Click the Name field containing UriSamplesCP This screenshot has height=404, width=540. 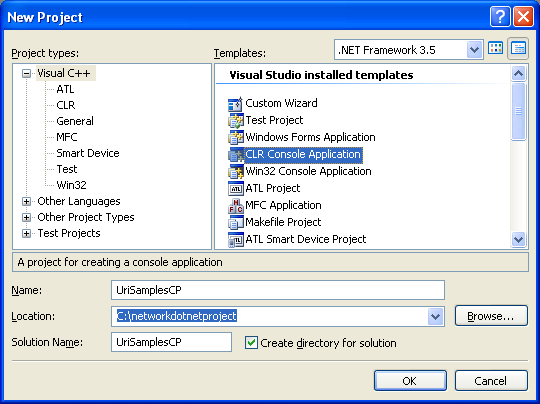point(278,290)
